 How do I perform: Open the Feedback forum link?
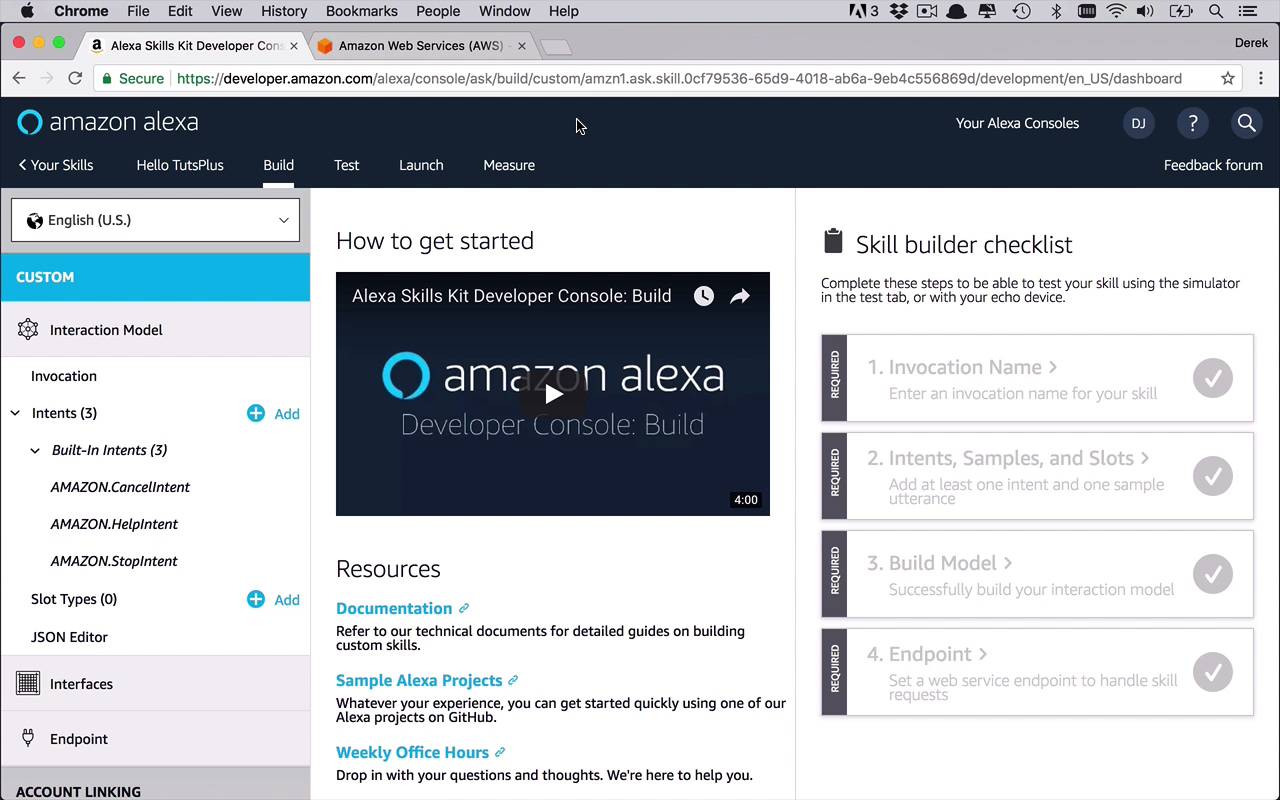(x=1213, y=165)
